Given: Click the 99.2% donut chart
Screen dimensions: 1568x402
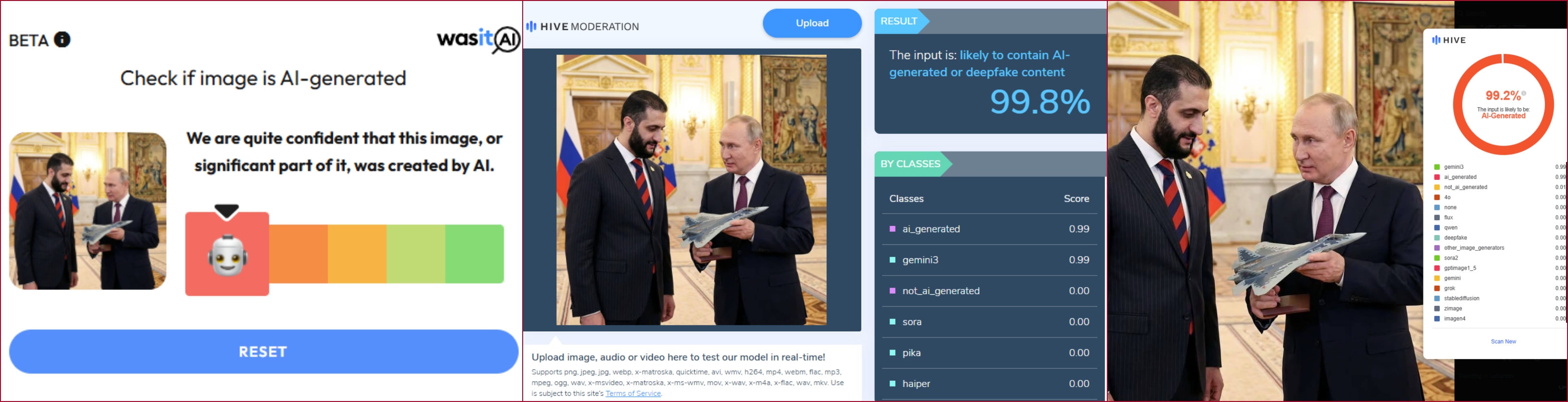Looking at the screenshot, I should coord(1503,104).
